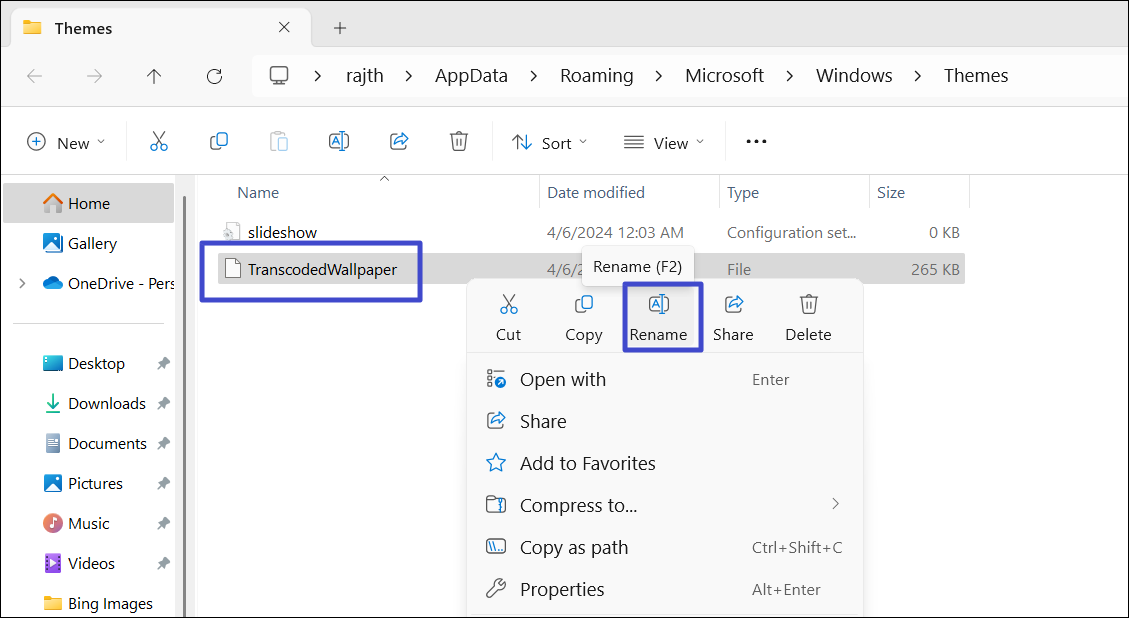Select Open with in the context menu
The image size is (1129, 618).
[x=665, y=380]
